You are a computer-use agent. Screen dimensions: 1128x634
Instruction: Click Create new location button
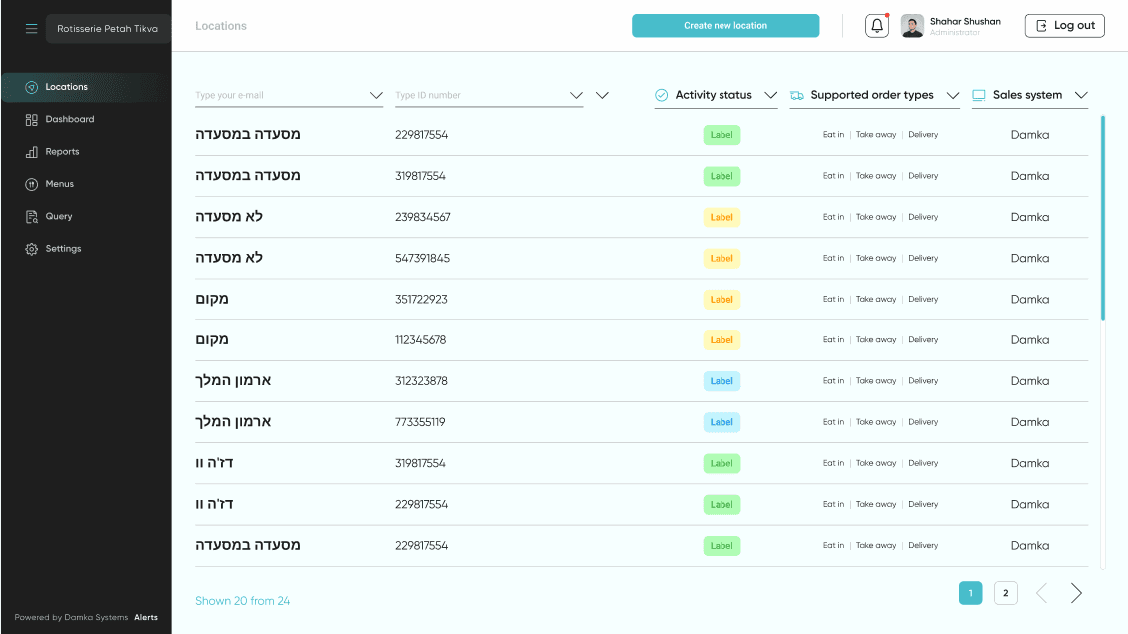pos(725,26)
